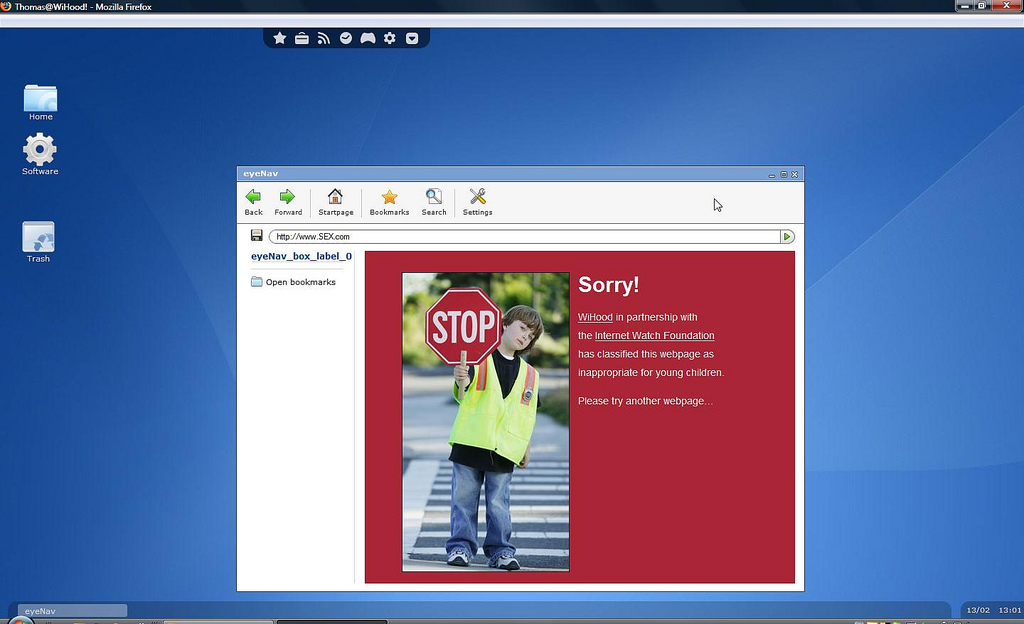Click the Search tool in eyeNav
Screen dimensions: 1024x624
coord(434,202)
